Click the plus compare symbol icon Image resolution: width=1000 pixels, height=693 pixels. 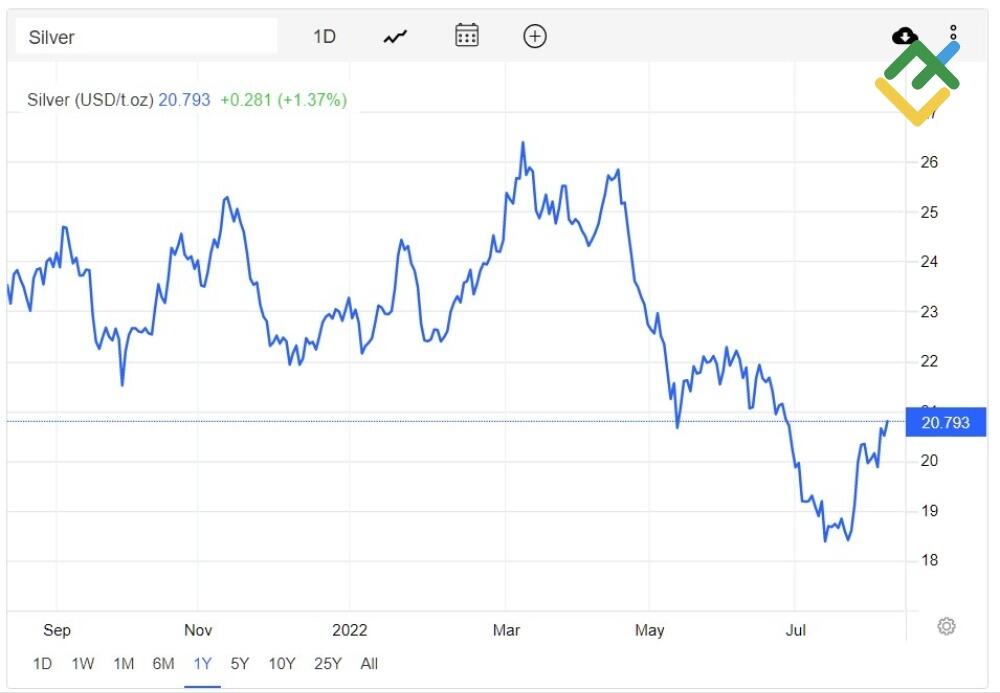(535, 36)
